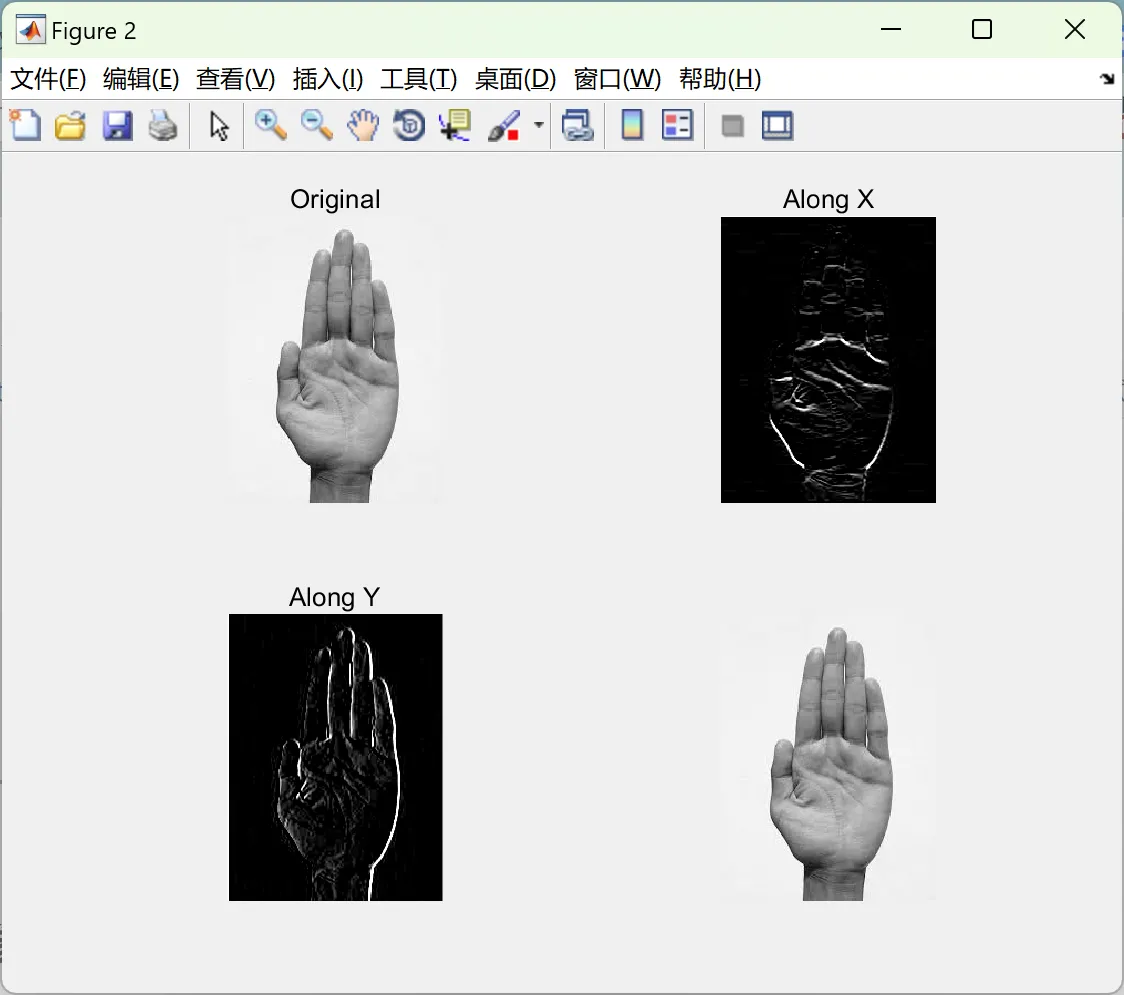1124x995 pixels.
Task: Click the New Figure icon
Action: 26,125
